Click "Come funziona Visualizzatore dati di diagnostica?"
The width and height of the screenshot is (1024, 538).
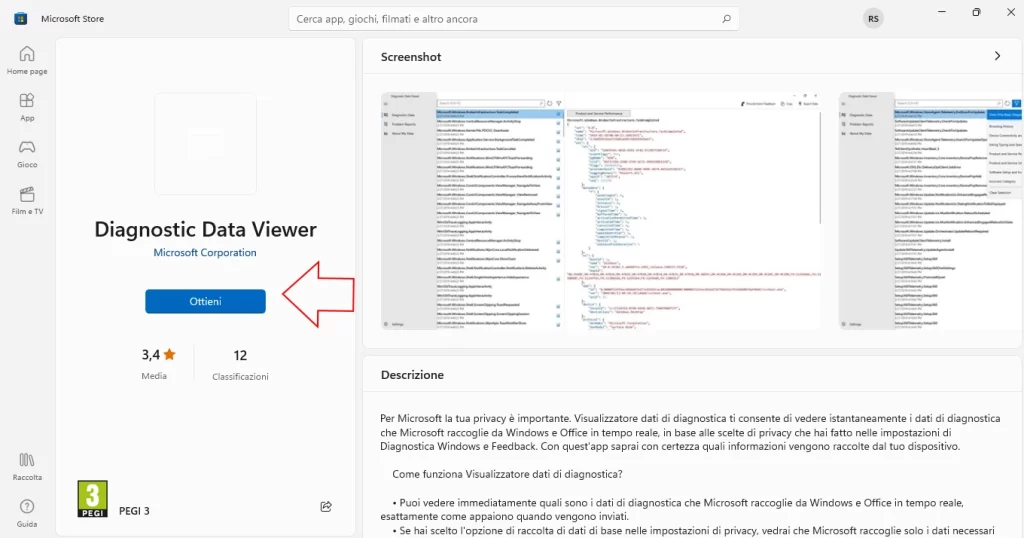(x=507, y=474)
